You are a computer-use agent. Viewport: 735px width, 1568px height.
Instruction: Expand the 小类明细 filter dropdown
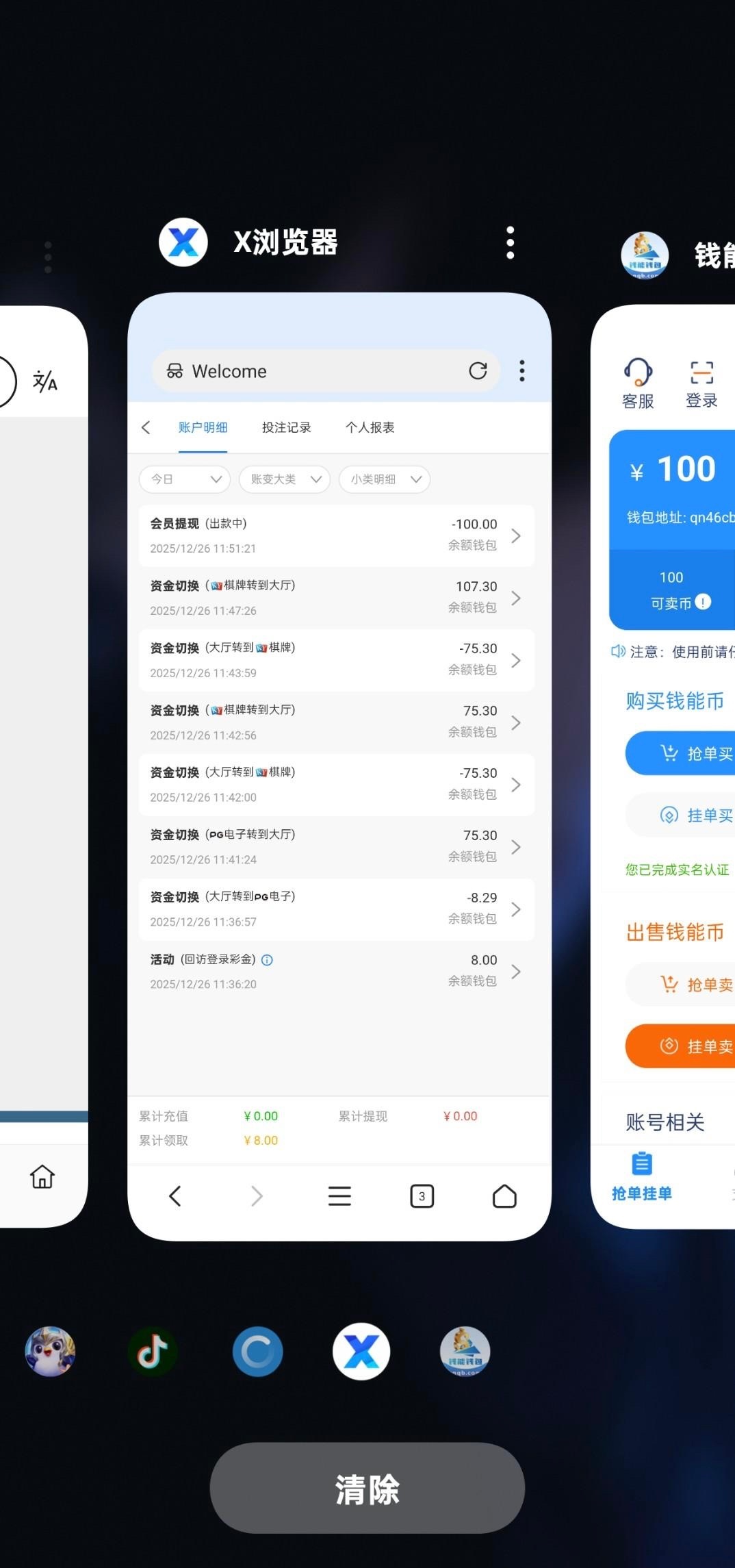click(385, 479)
